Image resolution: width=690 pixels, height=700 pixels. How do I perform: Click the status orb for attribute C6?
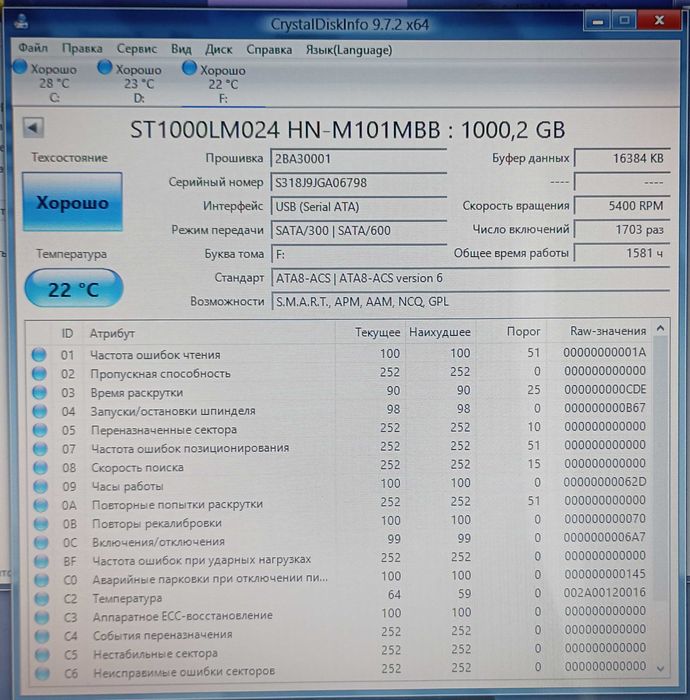(x=43, y=673)
